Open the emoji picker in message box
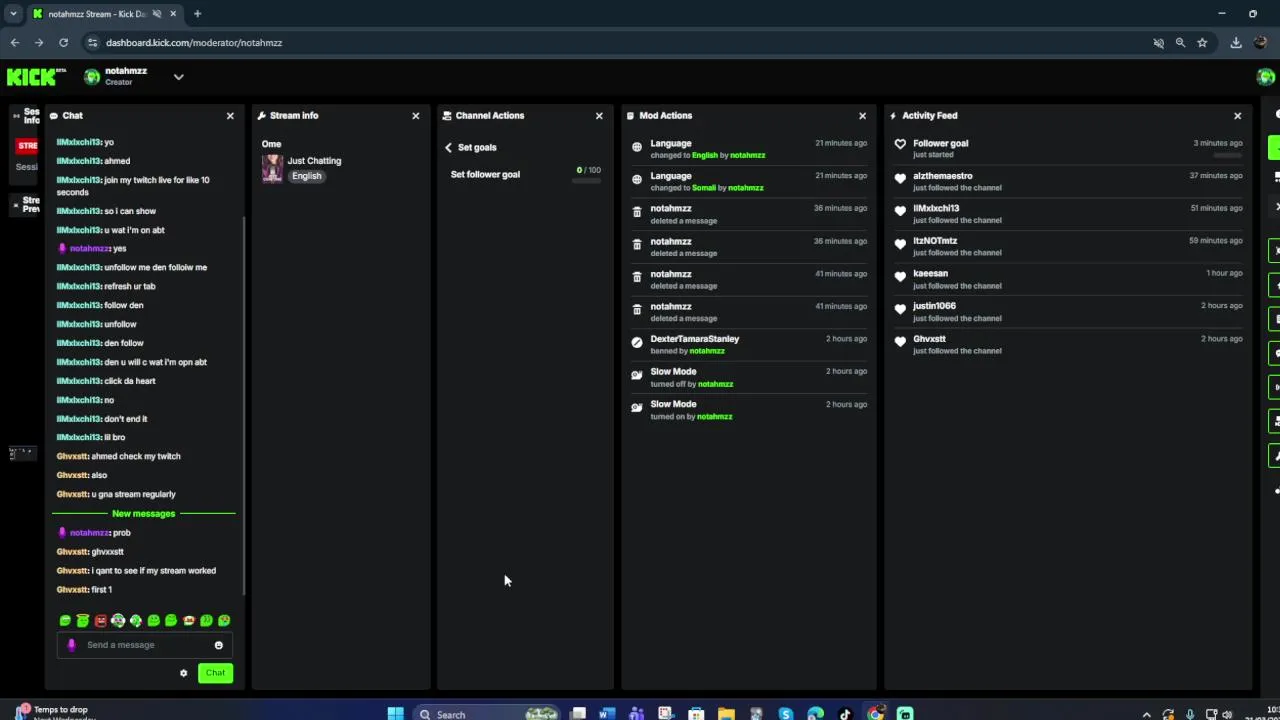The height and width of the screenshot is (720, 1280). tap(218, 645)
